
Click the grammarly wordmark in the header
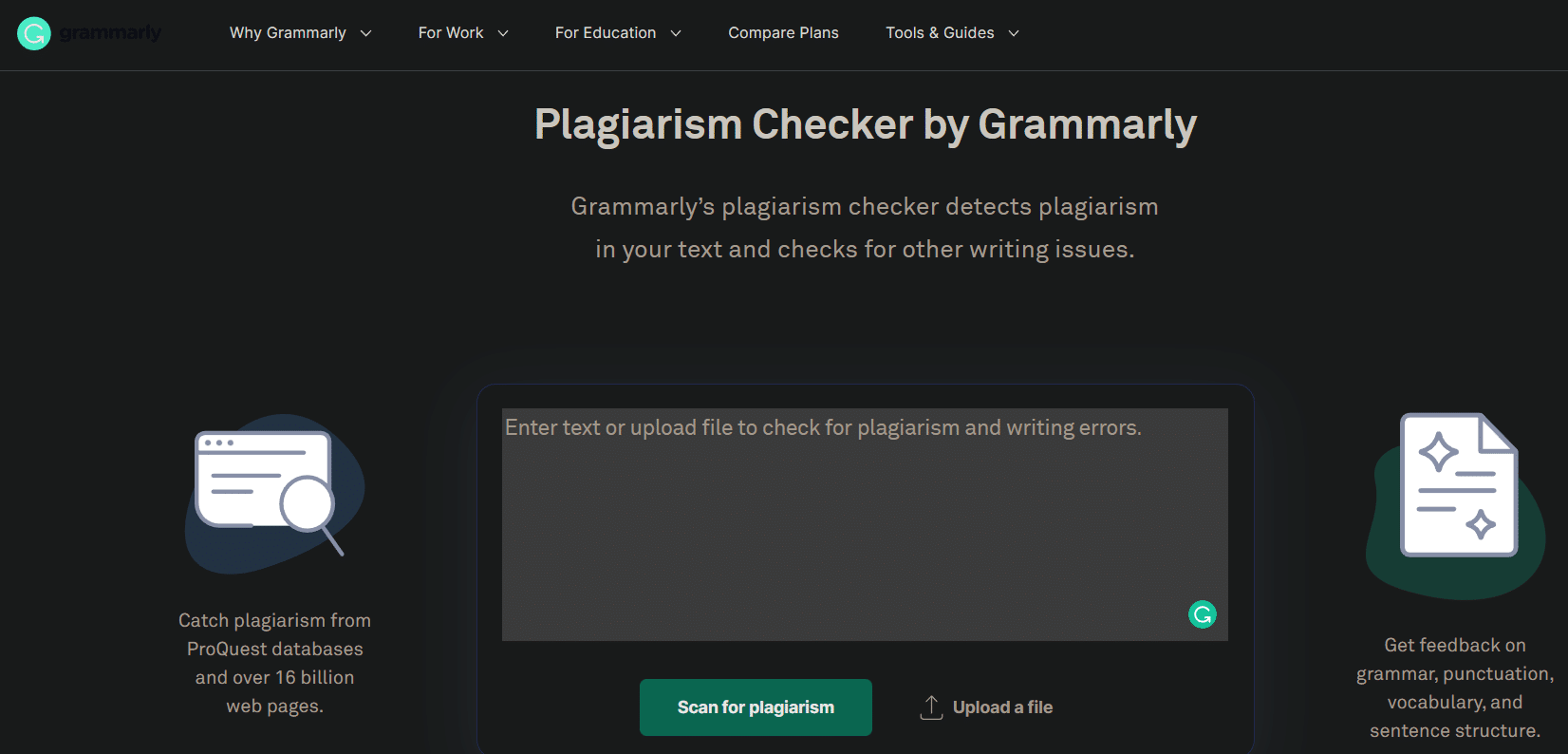click(x=110, y=33)
